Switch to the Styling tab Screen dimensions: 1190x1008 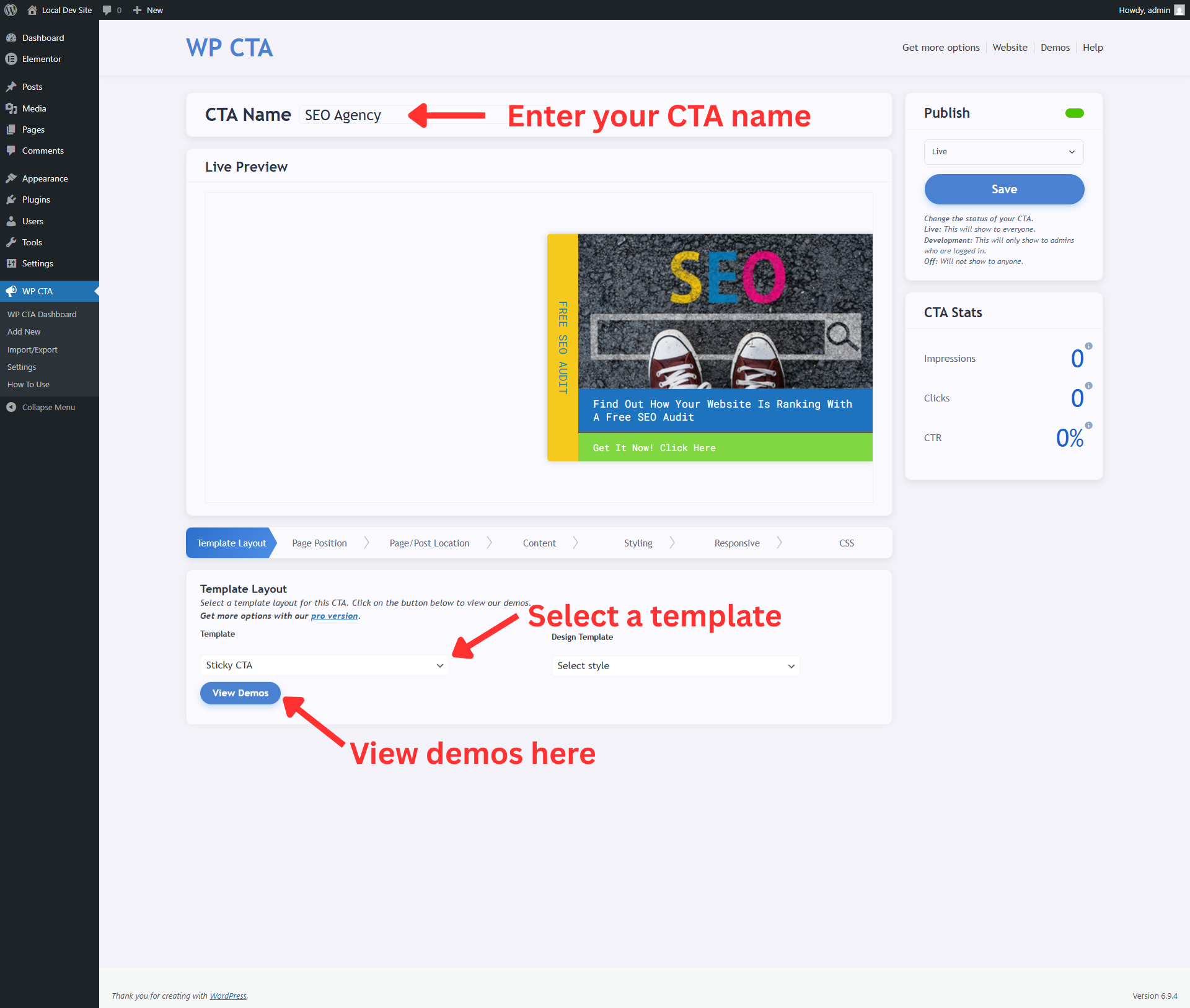[638, 543]
